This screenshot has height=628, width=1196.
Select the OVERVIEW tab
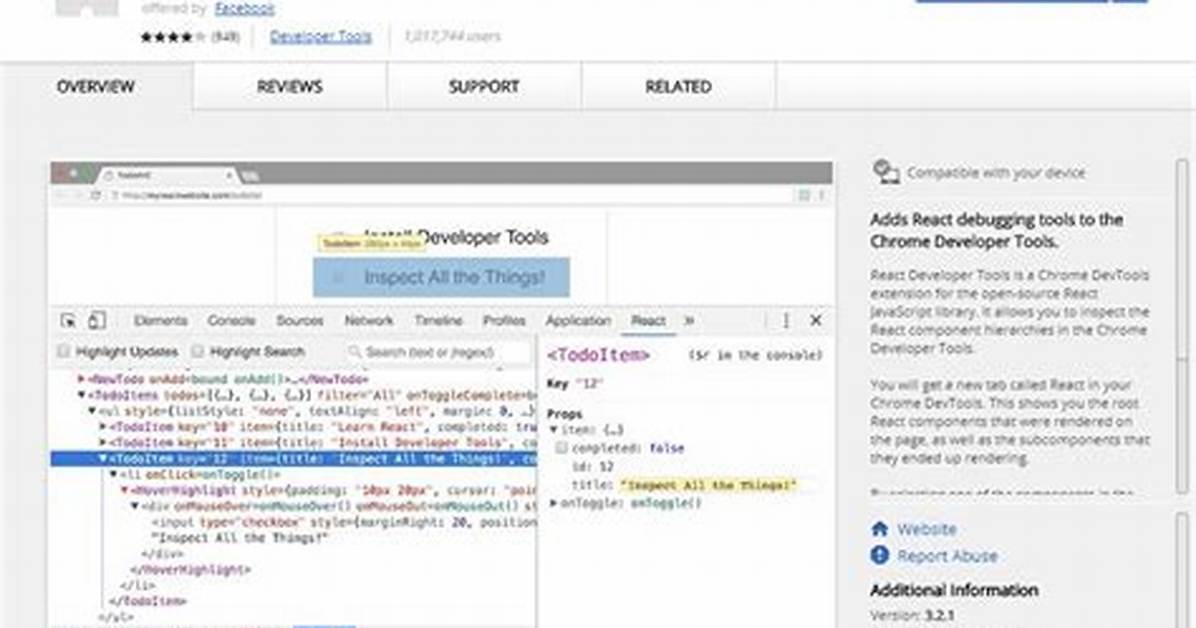pos(96,87)
